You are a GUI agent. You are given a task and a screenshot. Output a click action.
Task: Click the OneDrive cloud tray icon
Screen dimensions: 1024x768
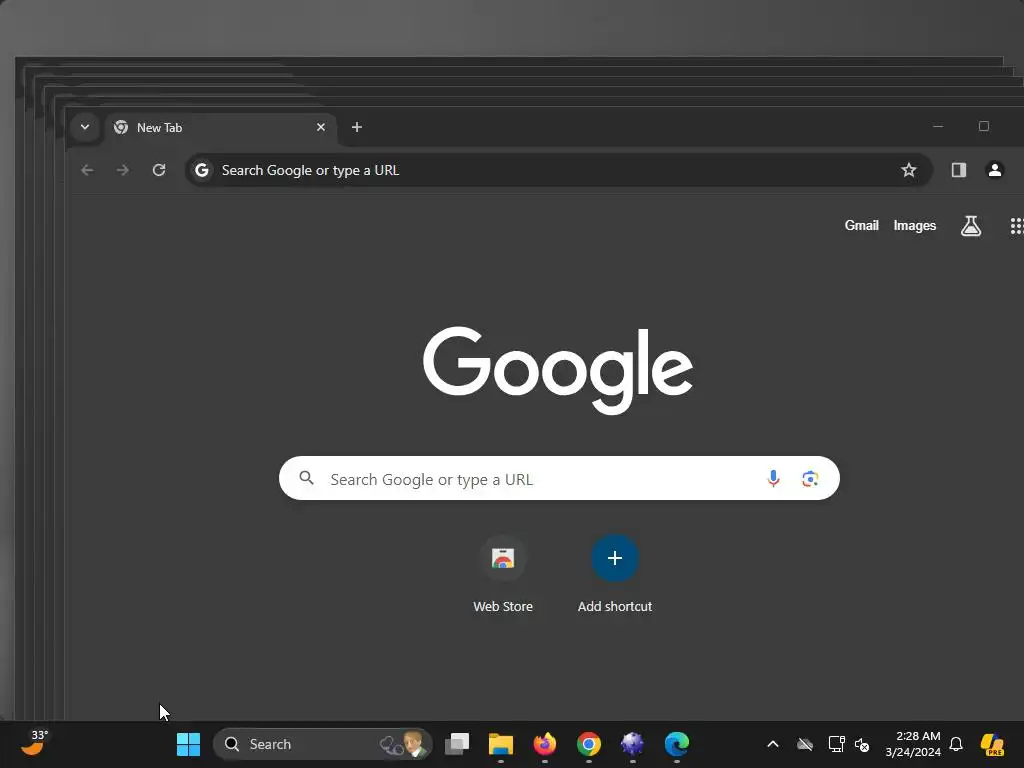pos(805,744)
